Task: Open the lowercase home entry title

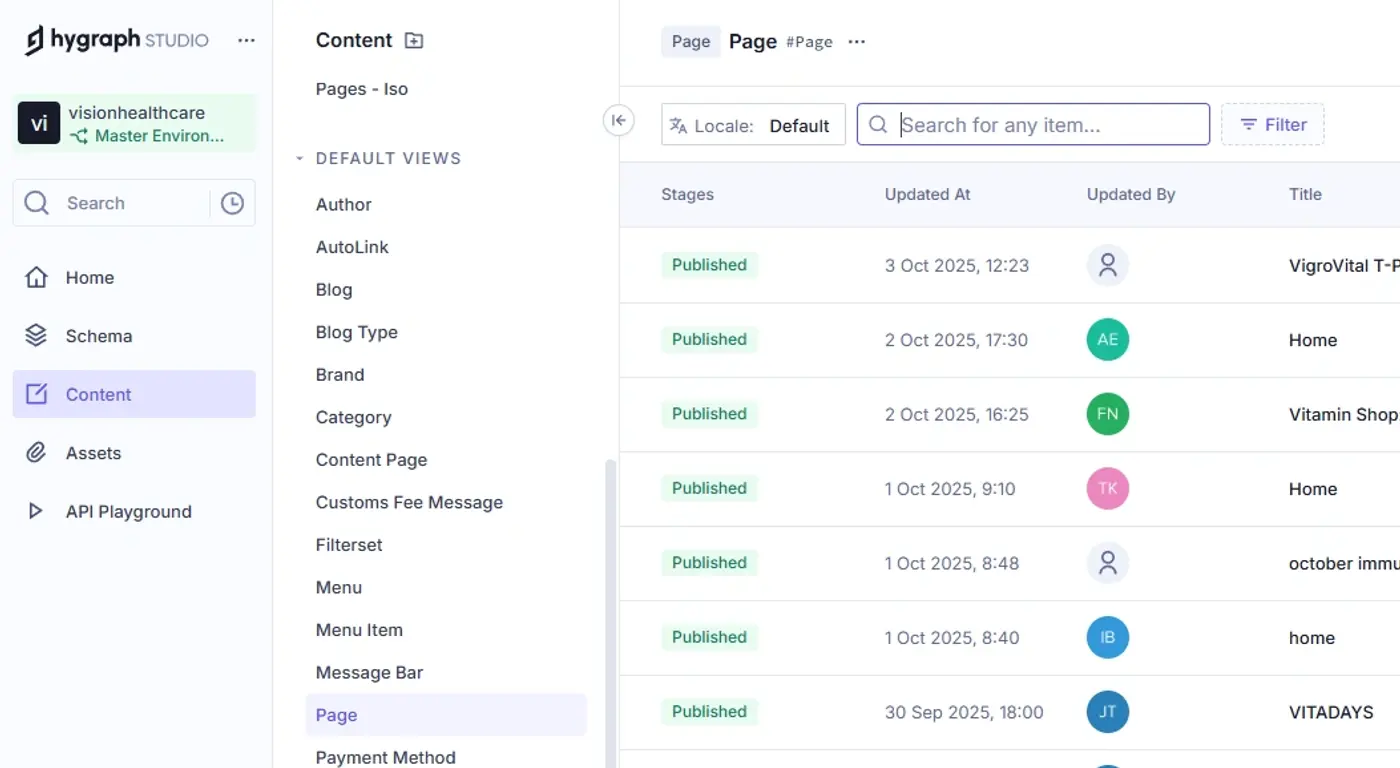Action: pos(1312,638)
